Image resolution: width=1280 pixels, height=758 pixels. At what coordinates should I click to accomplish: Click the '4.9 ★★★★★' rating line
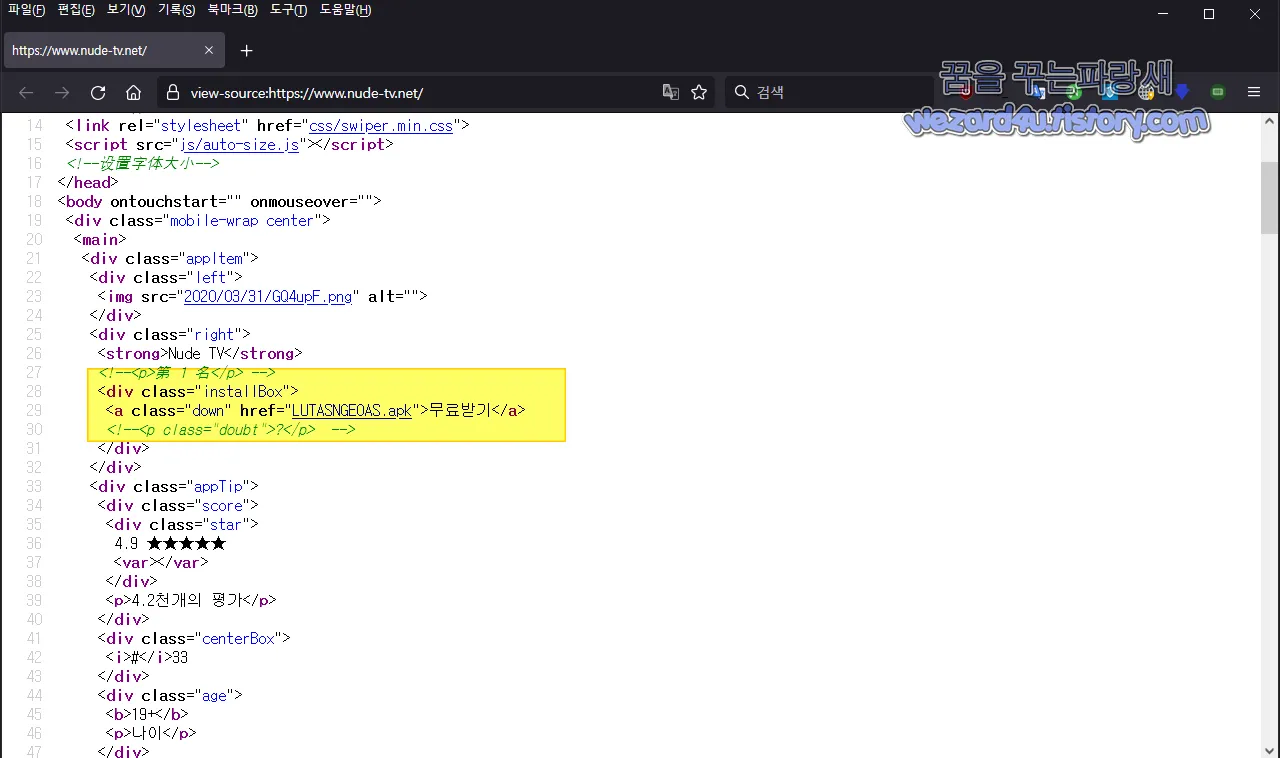click(170, 544)
